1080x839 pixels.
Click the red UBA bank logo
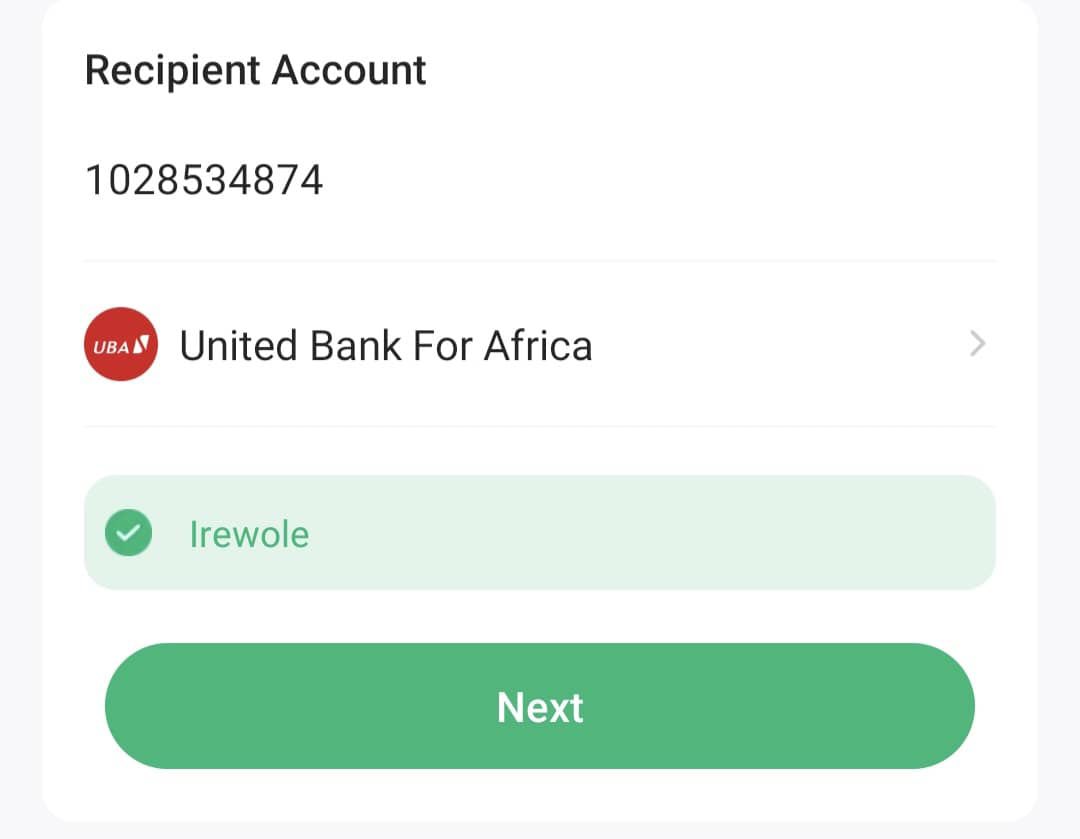tap(120, 344)
